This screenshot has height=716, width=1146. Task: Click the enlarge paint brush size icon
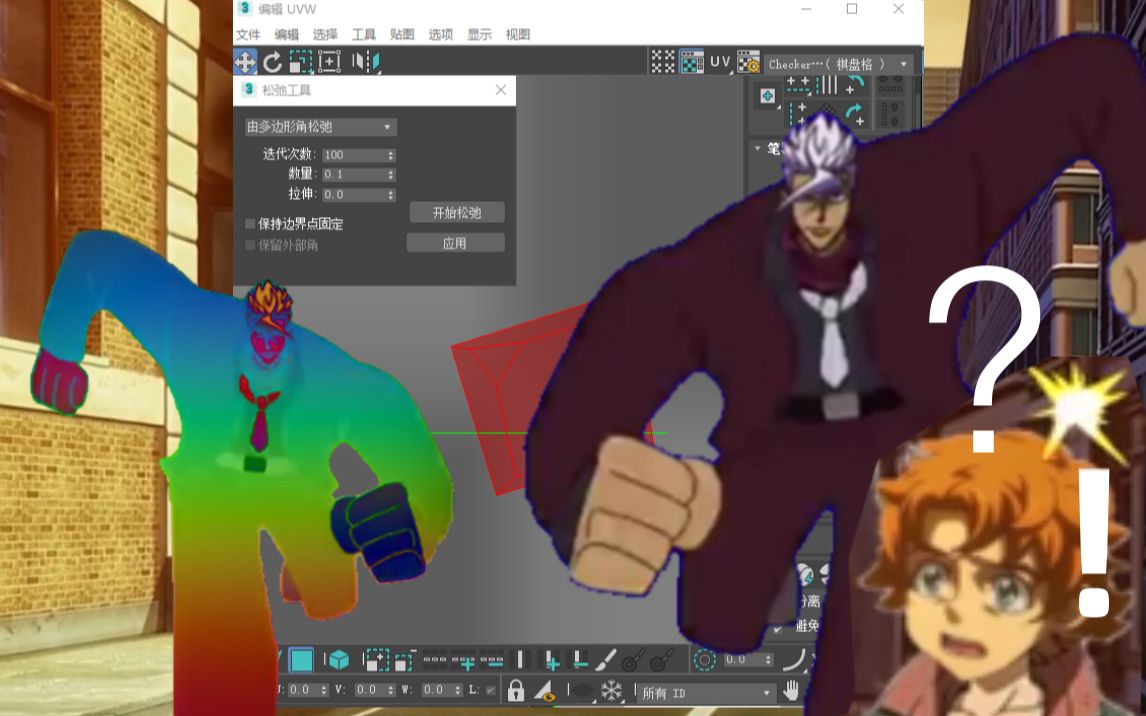[632, 660]
